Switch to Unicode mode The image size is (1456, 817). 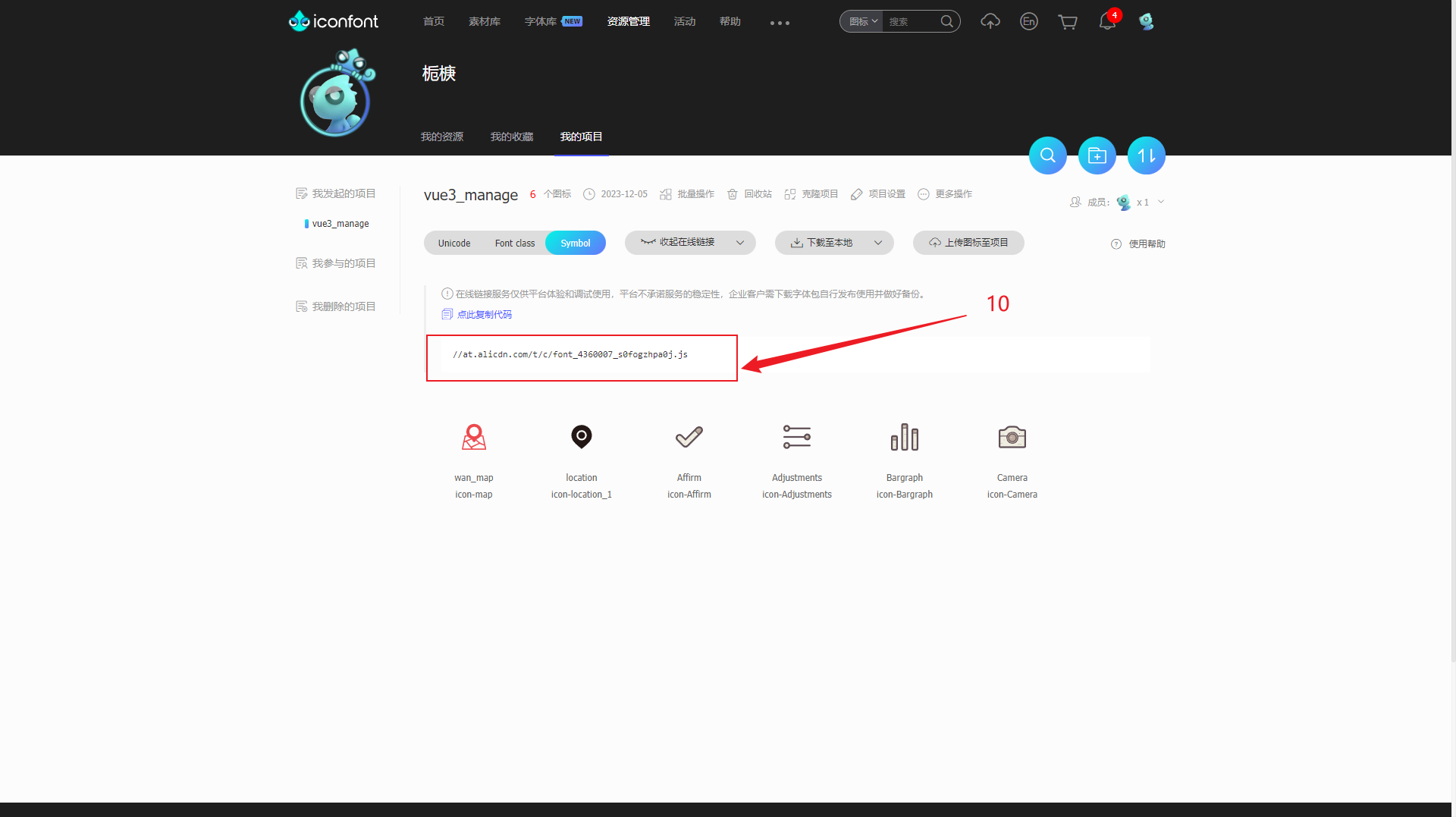point(453,243)
